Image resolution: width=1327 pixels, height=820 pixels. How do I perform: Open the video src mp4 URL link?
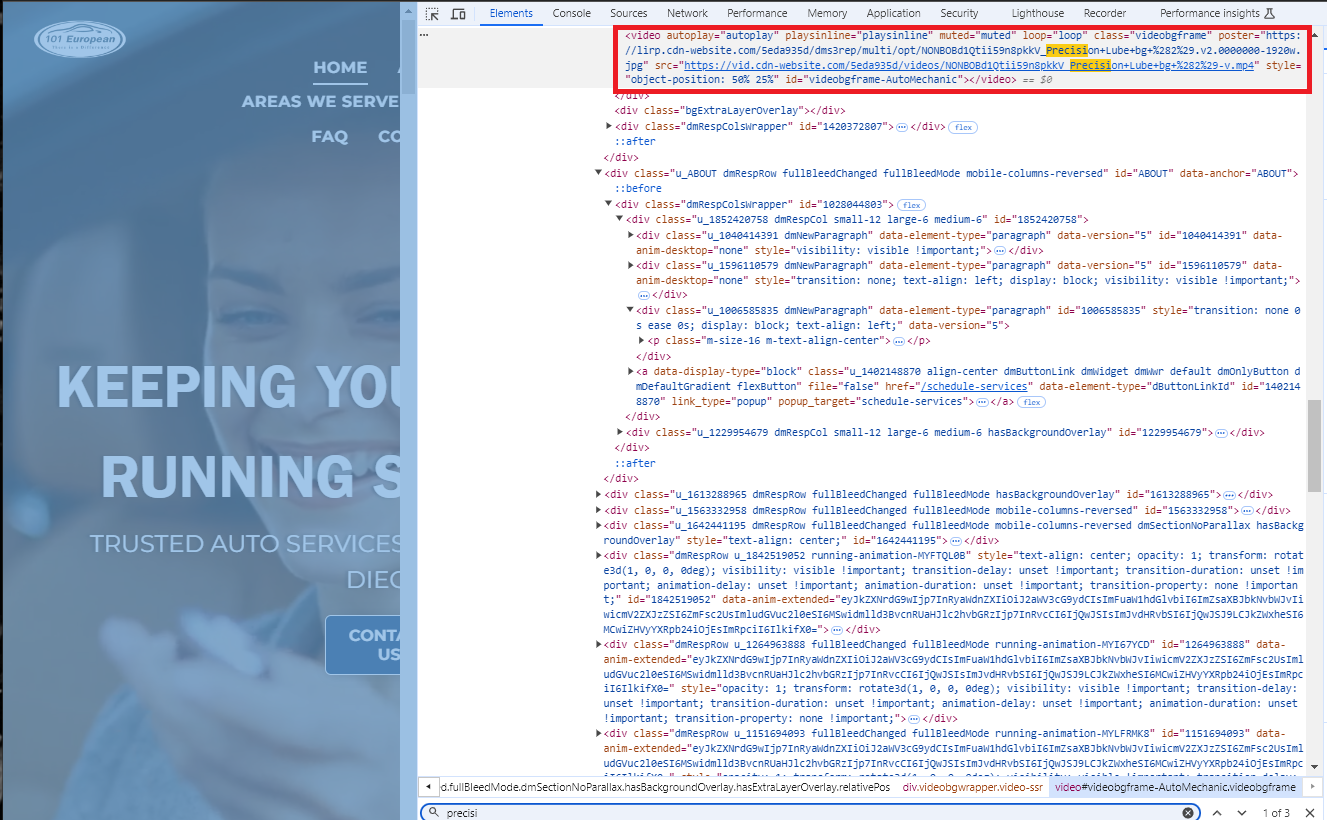[x=969, y=65]
